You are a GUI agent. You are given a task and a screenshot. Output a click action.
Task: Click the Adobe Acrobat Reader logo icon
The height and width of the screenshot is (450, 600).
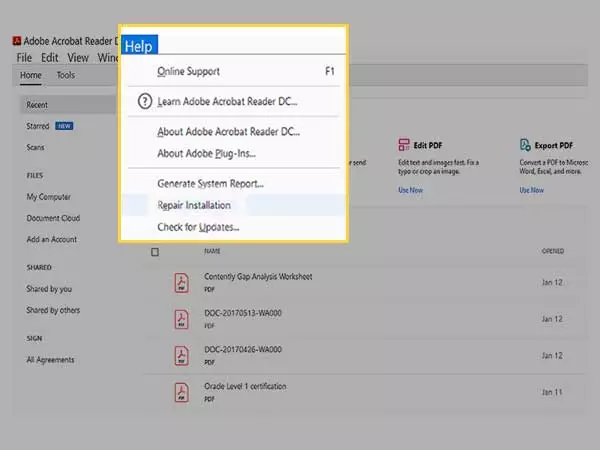tap(17, 41)
